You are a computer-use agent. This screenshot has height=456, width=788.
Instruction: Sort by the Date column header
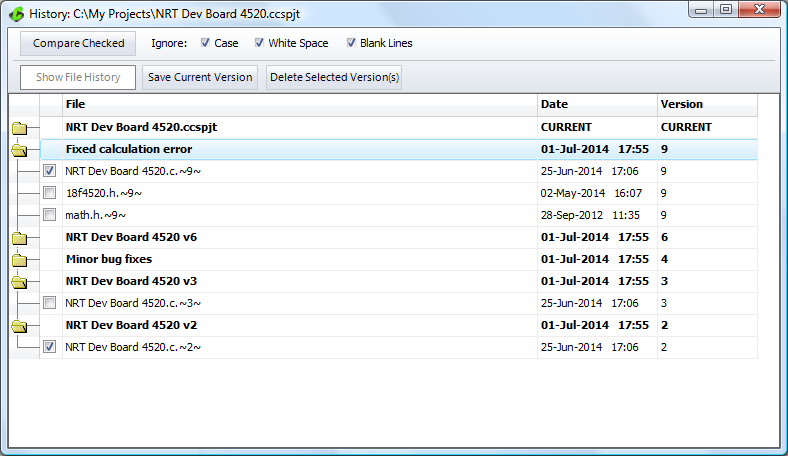click(596, 104)
